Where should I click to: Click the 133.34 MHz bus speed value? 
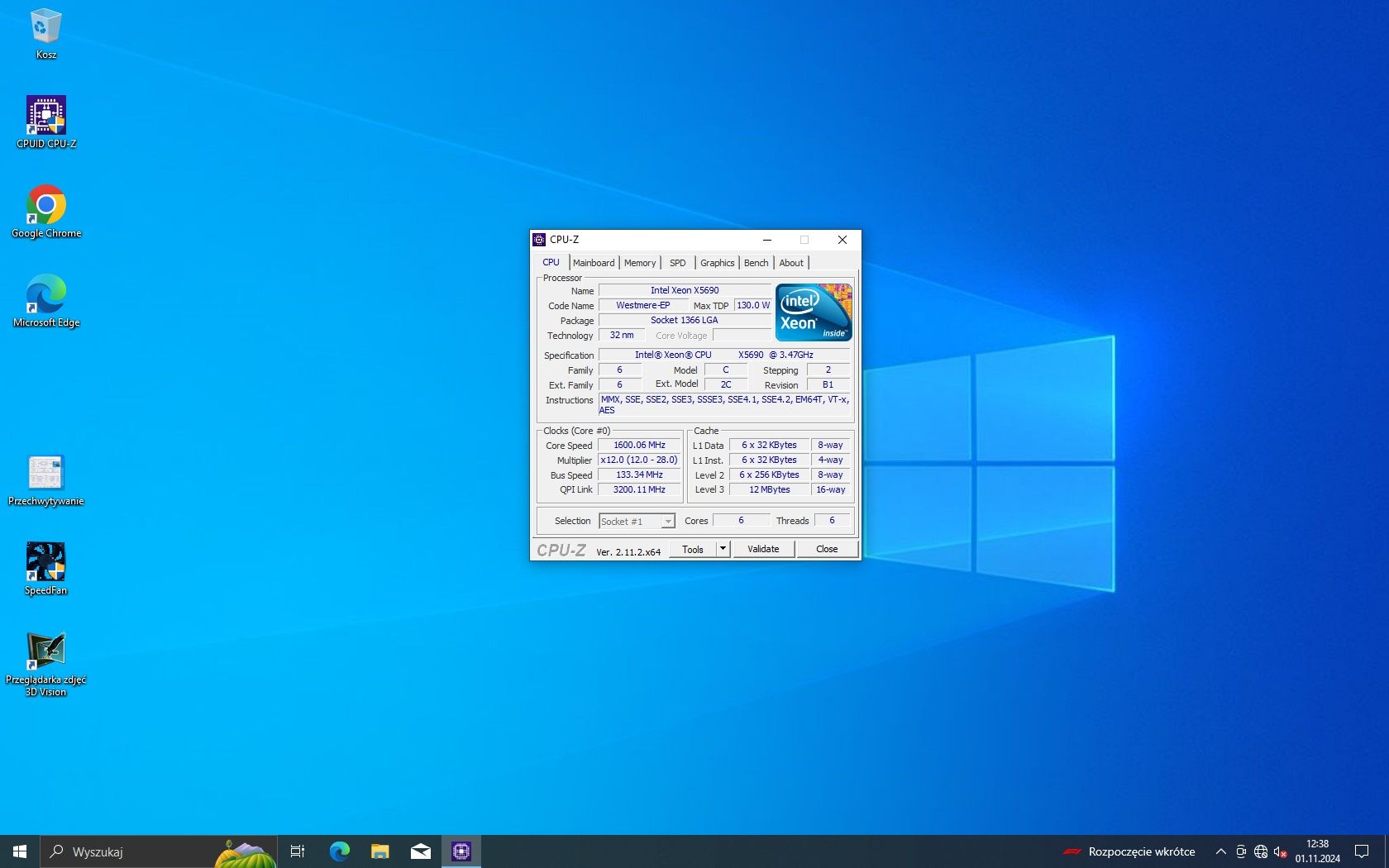pyautogui.click(x=639, y=475)
